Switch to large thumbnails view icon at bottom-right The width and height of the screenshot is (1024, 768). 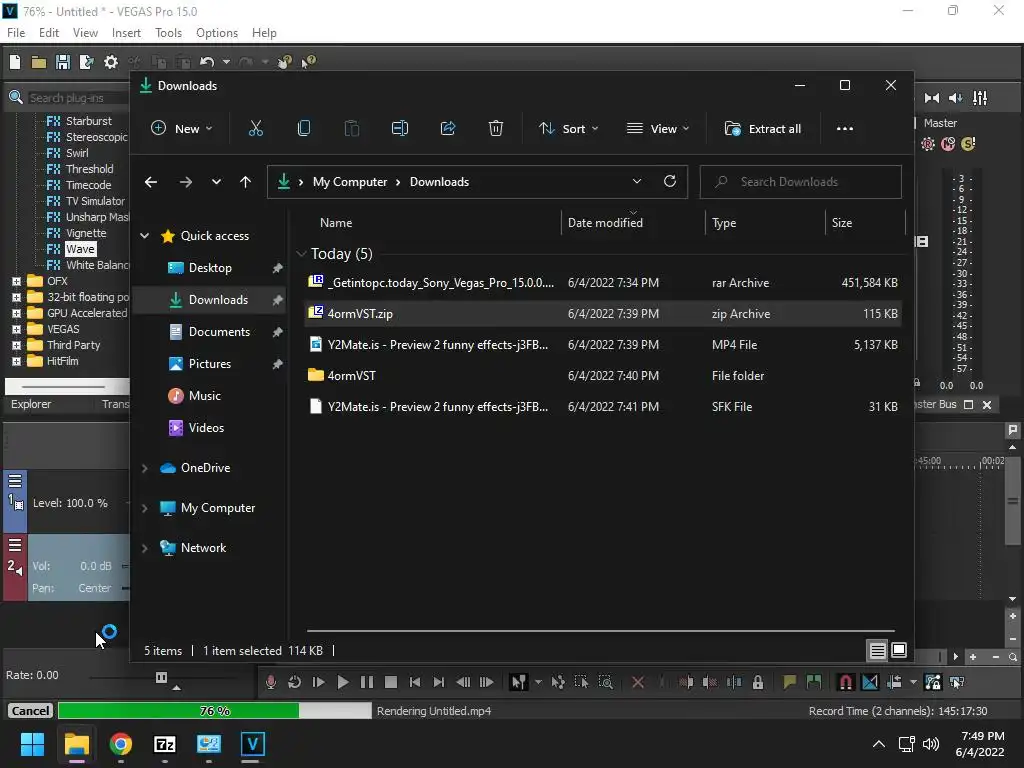tap(899, 650)
